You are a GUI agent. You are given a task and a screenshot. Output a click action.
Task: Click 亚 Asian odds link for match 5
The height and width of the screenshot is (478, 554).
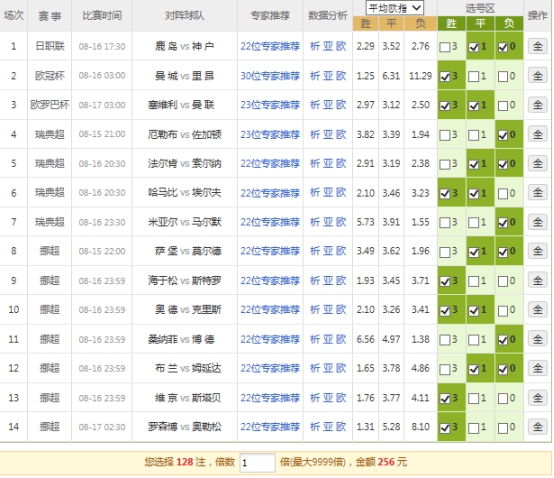tap(328, 164)
